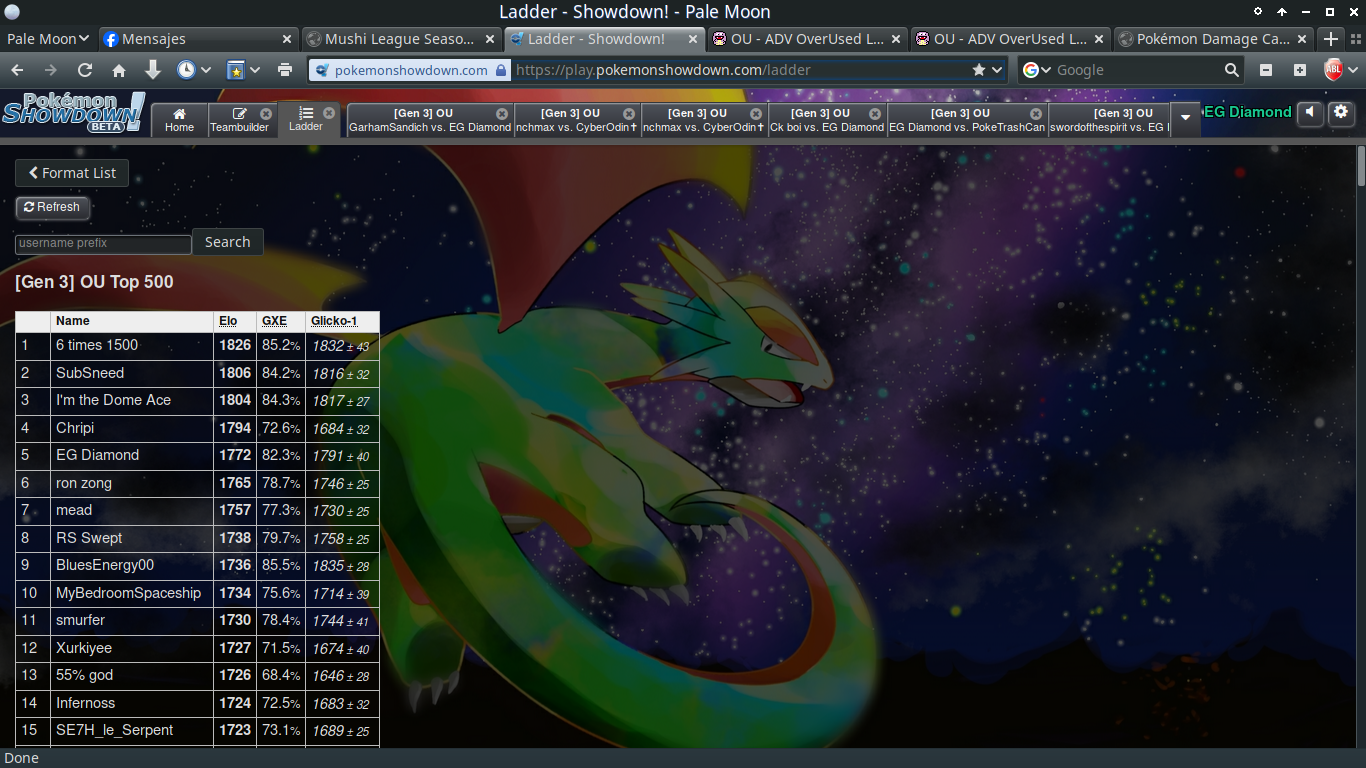Go back to Format List
Image resolution: width=1366 pixels, height=768 pixels.
(x=72, y=173)
